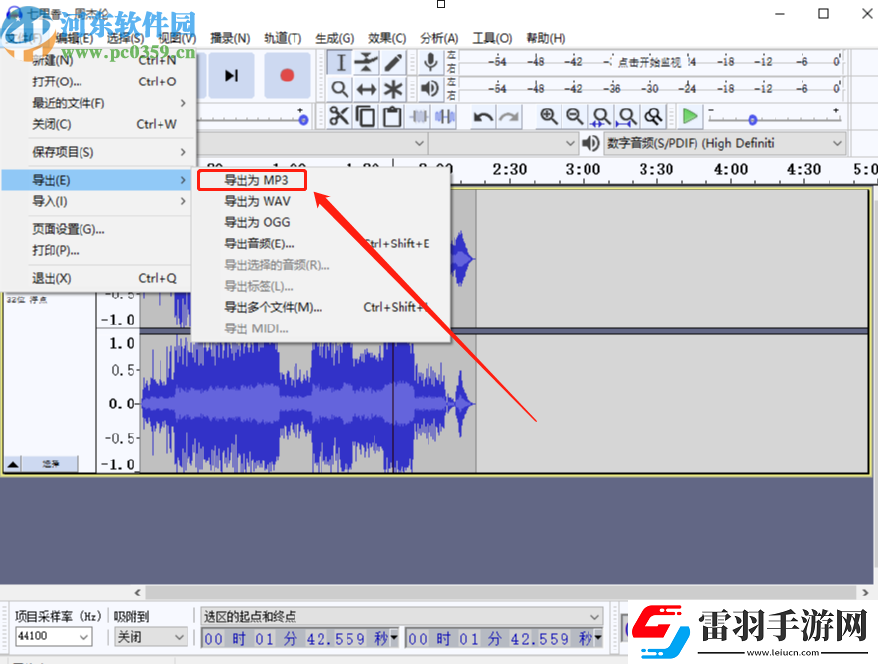
Task: Select the Time Shift tool
Action: click(x=366, y=88)
